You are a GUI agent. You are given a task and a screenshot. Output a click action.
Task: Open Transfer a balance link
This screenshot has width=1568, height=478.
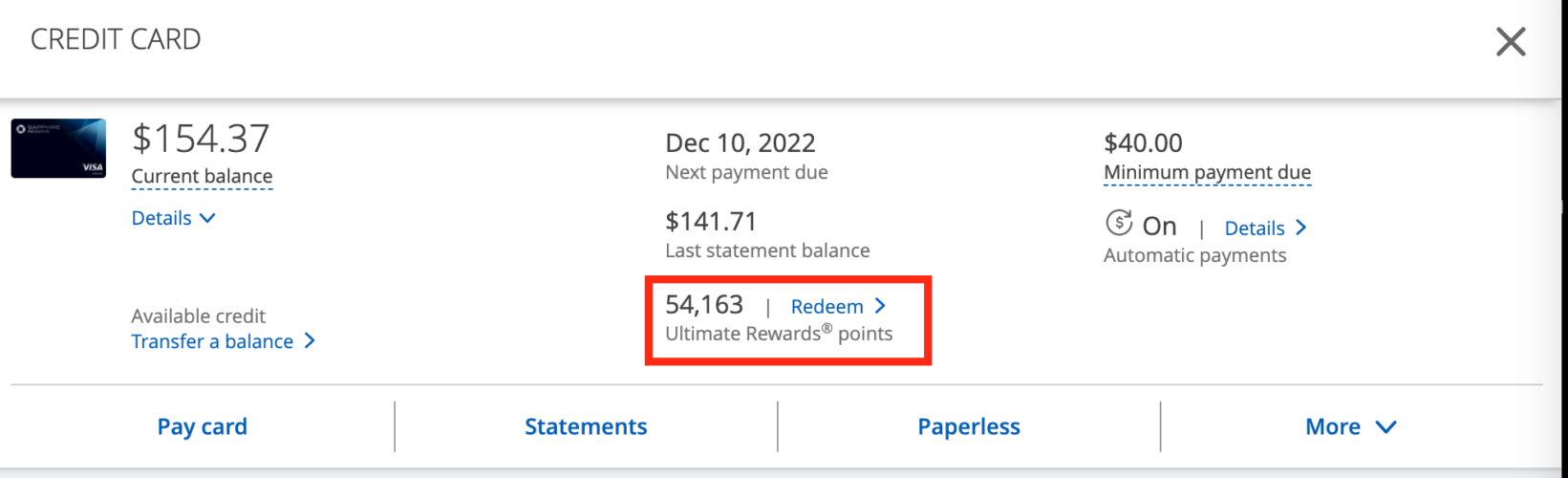tap(212, 341)
